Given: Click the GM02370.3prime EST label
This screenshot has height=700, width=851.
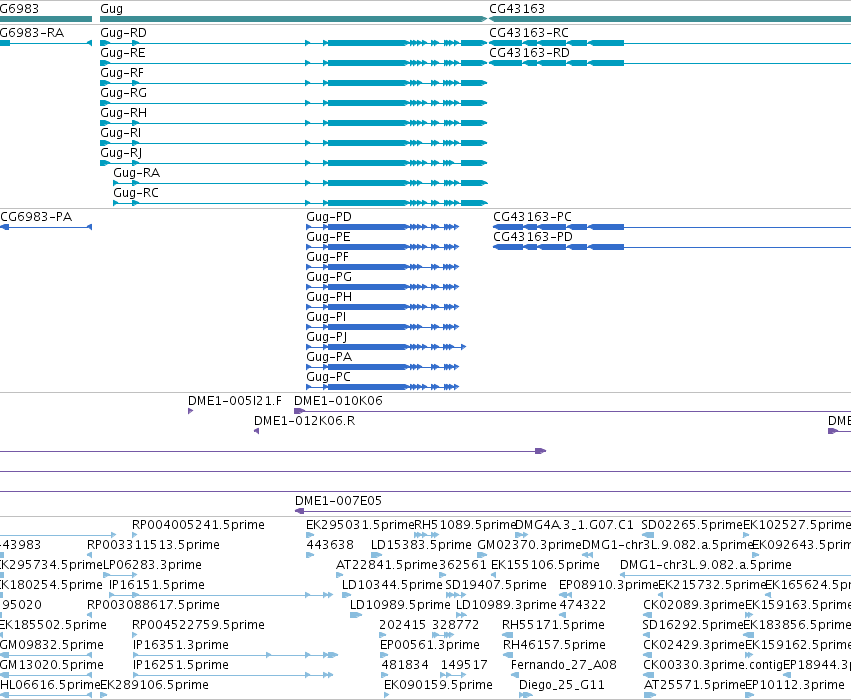Looking at the screenshot, I should pos(530,545).
